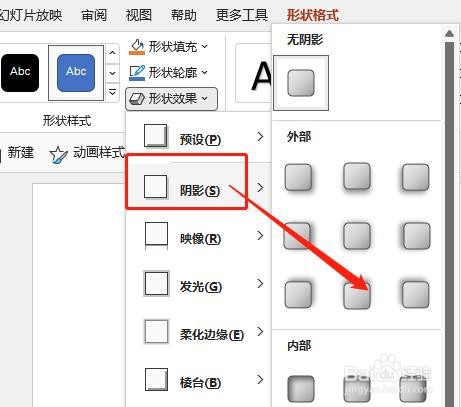
Task: Select the black Abc shape style
Action: tap(20, 73)
